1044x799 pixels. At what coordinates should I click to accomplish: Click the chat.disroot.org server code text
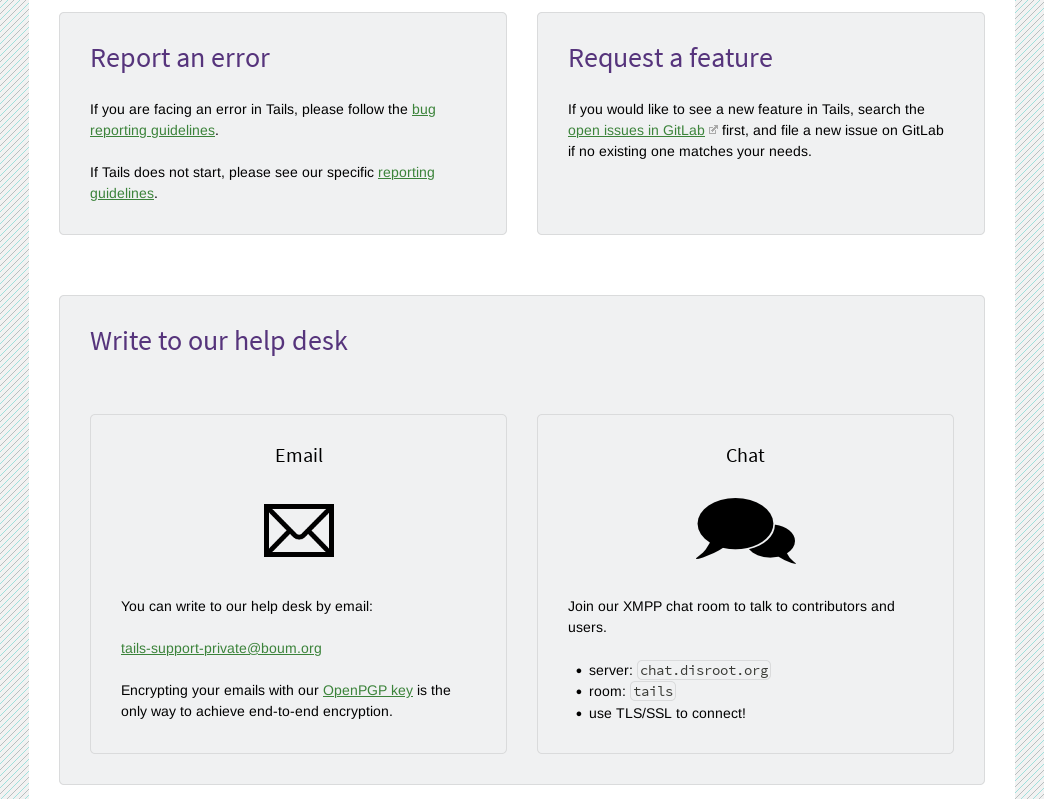pos(704,670)
